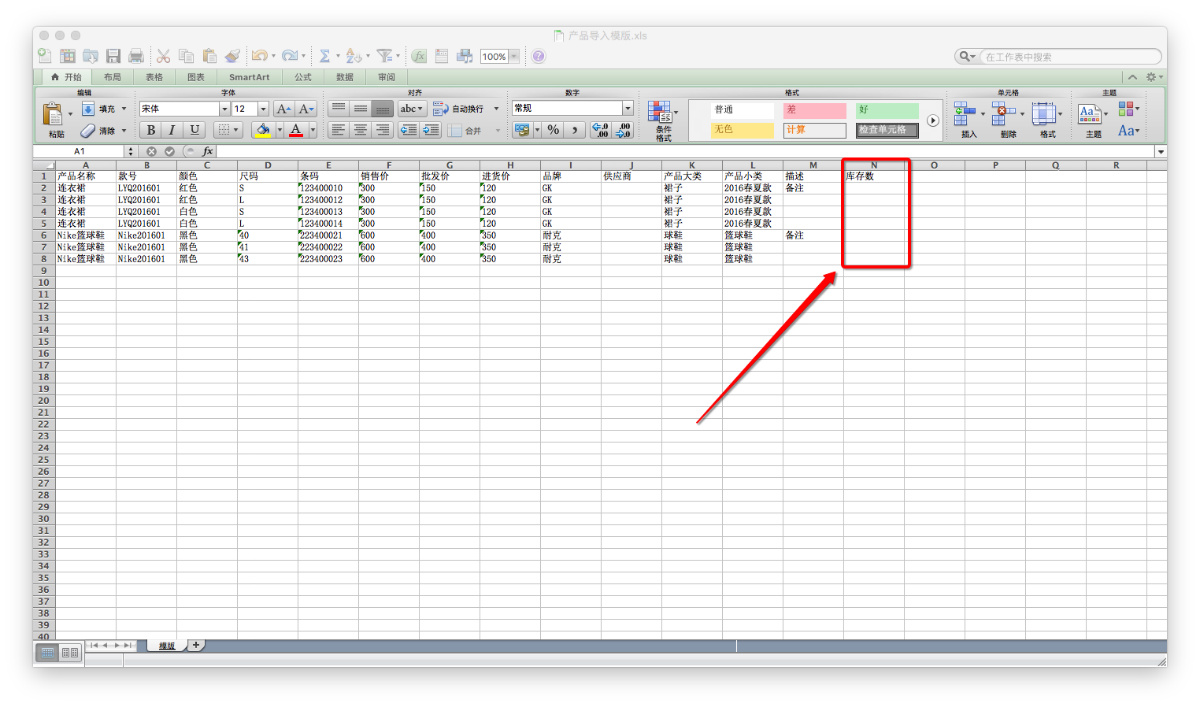The height and width of the screenshot is (706, 1200).
Task: Decrease font size with A down button
Action: pos(306,108)
